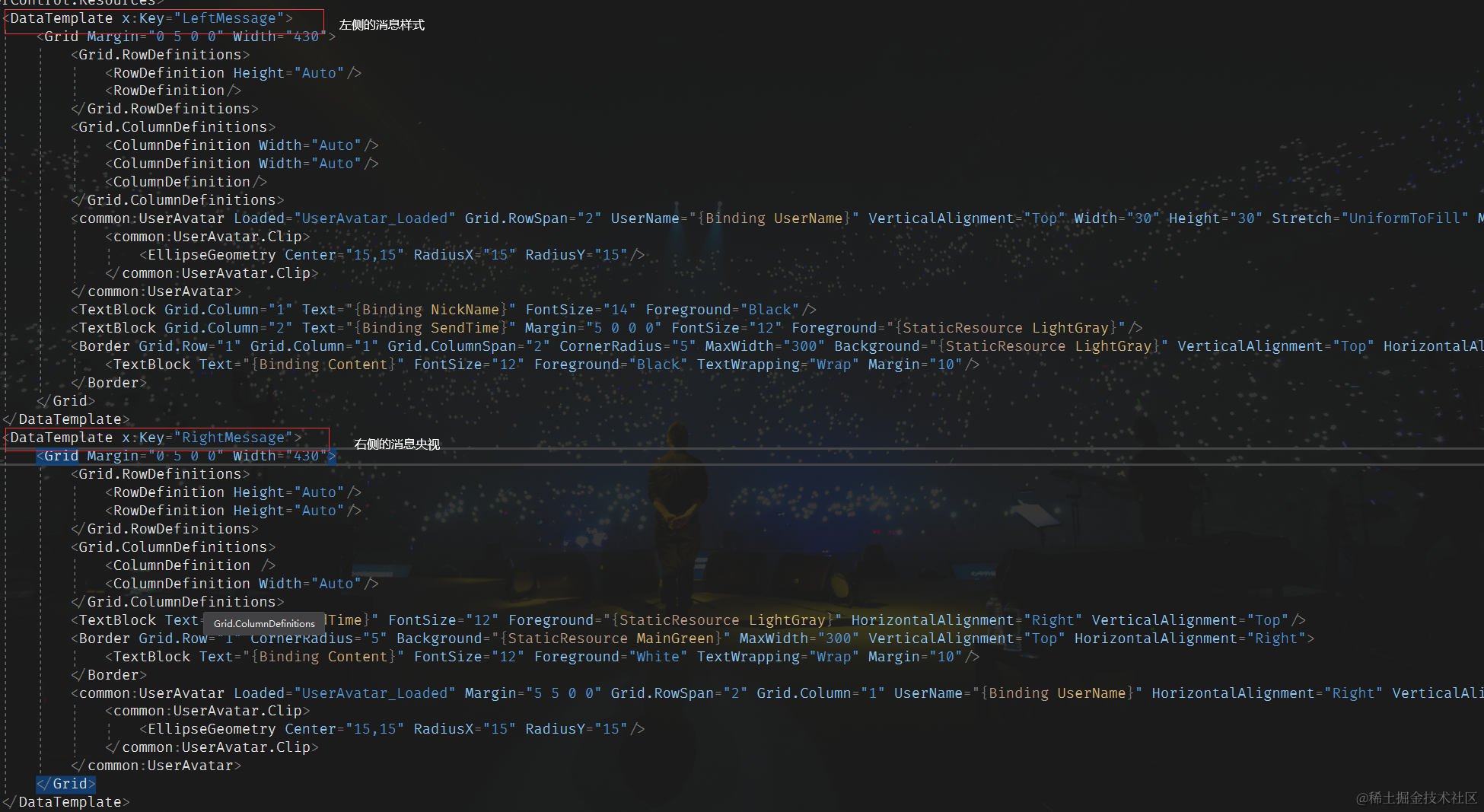Click the "LeftMessage" key value
The height and width of the screenshot is (812, 1484).
(x=228, y=18)
